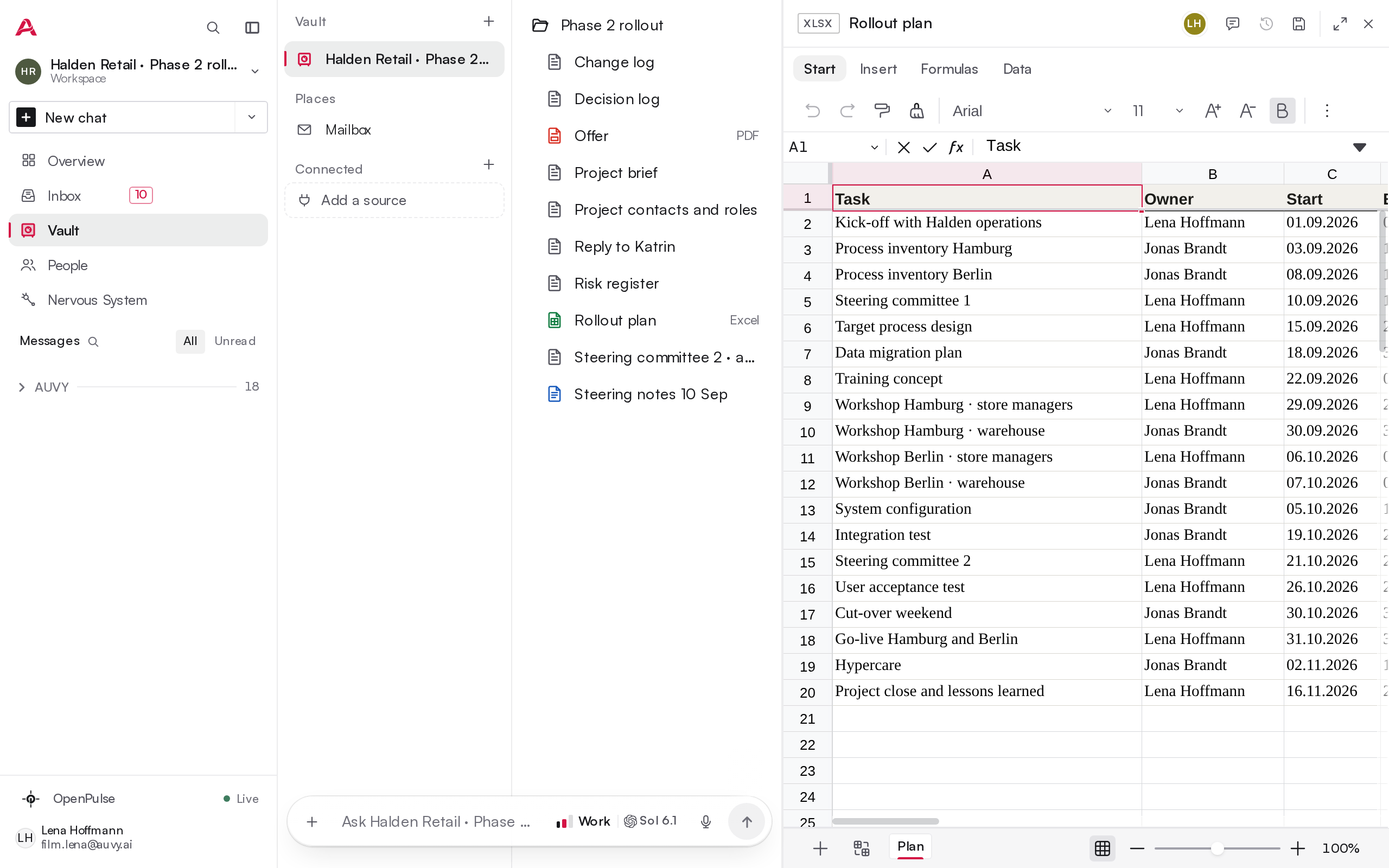Image resolution: width=1389 pixels, height=868 pixels.
Task: Click the zoom slider handle
Action: (1216, 848)
